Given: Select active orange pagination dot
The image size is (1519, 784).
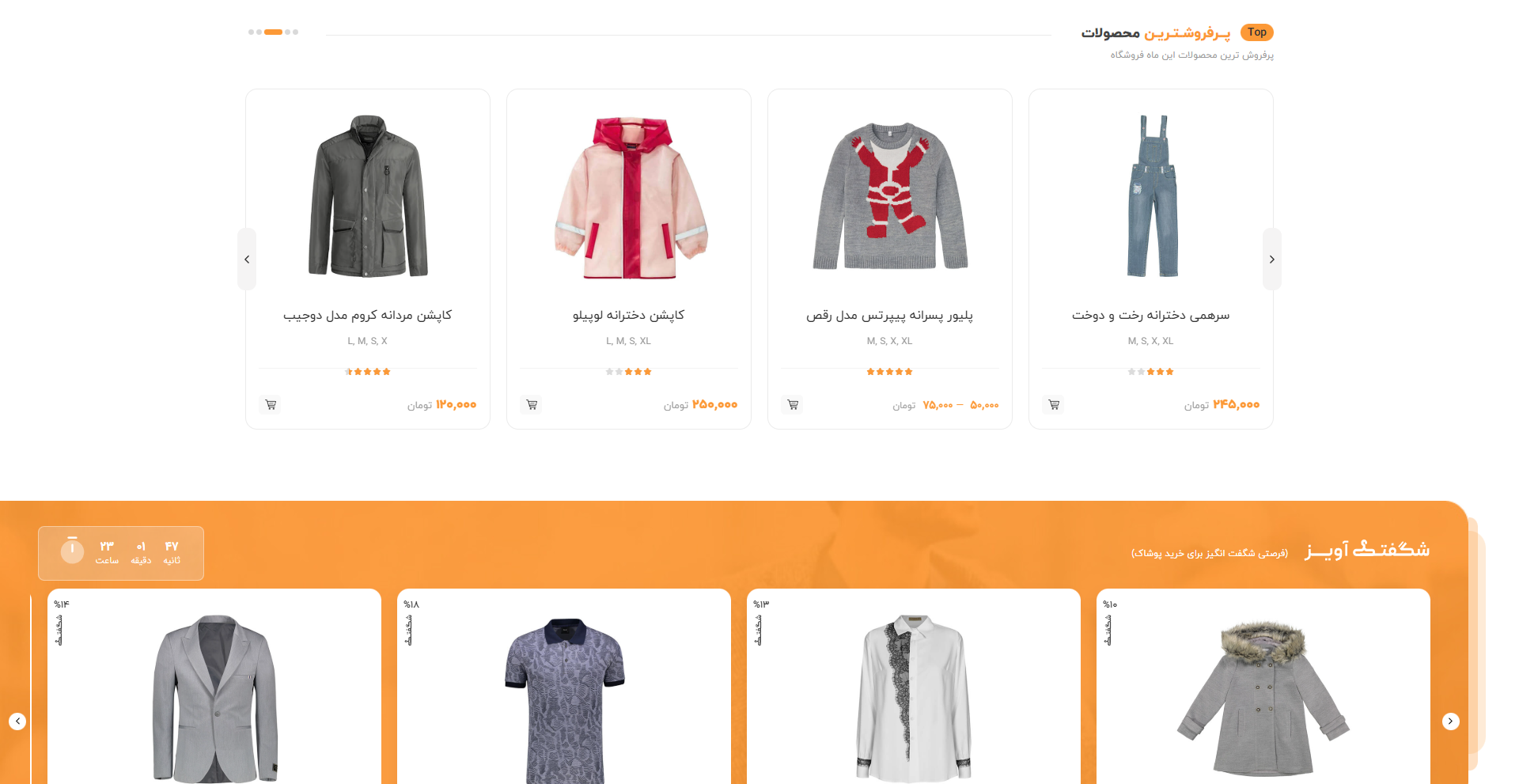Looking at the screenshot, I should point(273,32).
